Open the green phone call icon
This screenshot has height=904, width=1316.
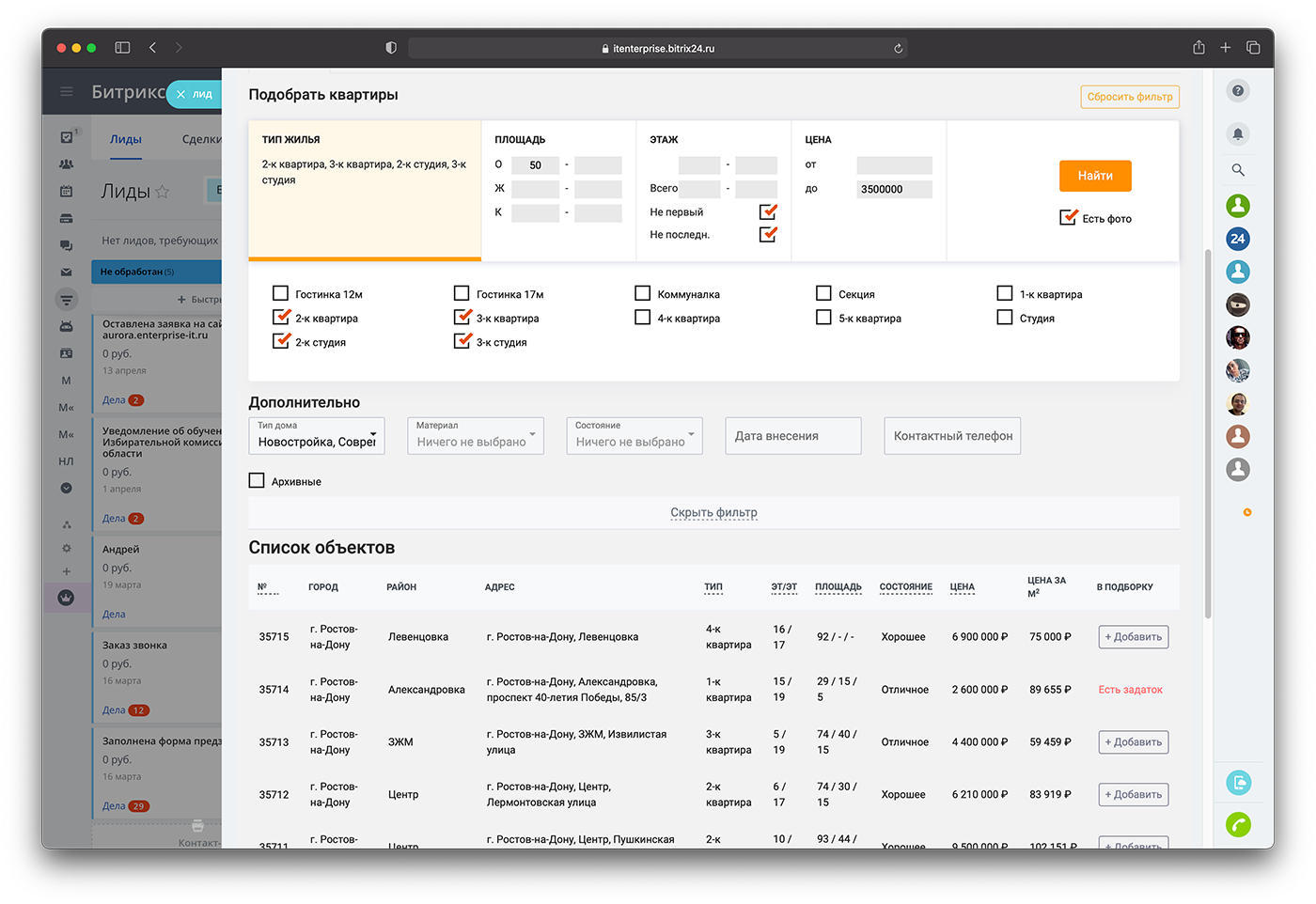pos(1238,824)
